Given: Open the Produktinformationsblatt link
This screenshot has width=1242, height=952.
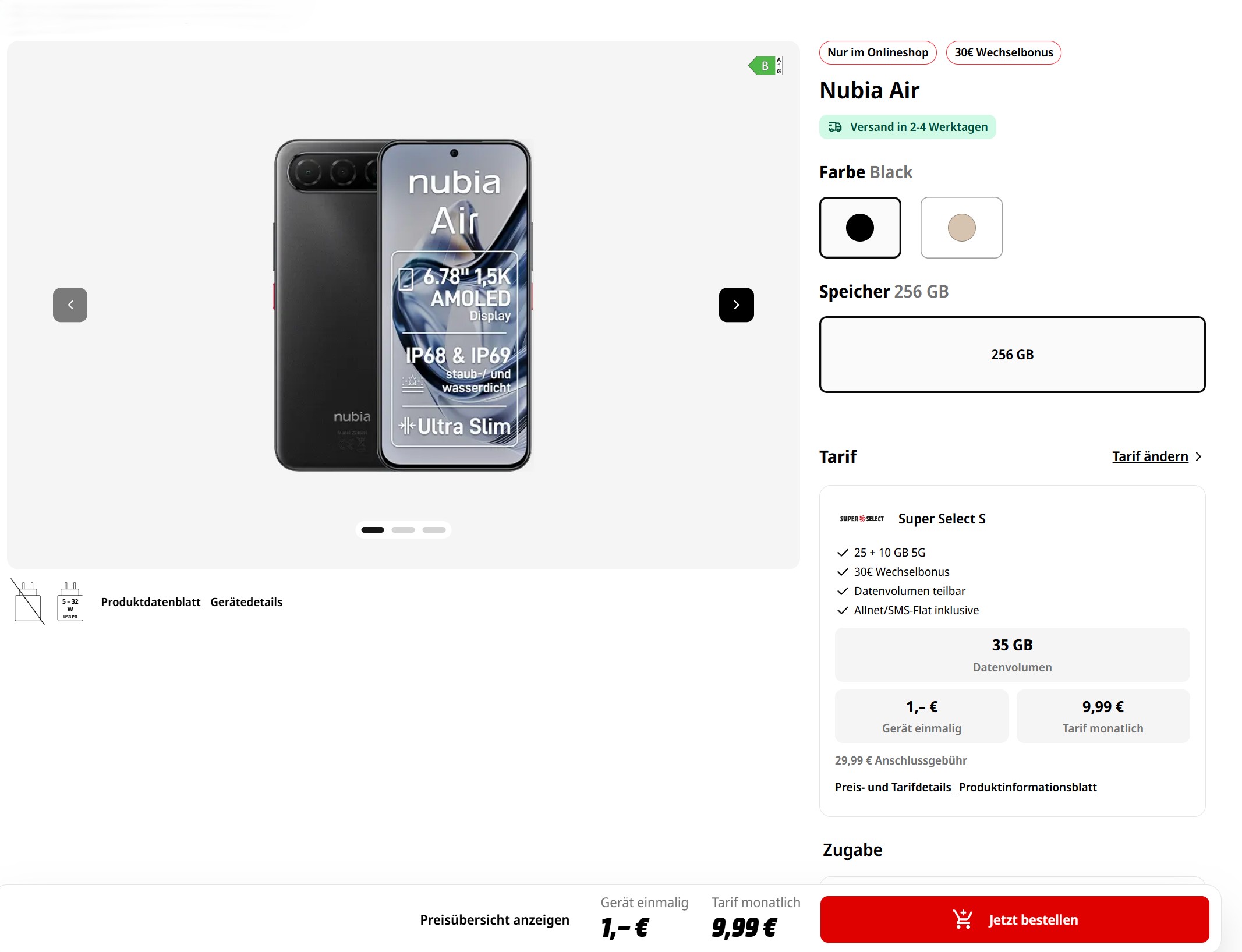Looking at the screenshot, I should (1027, 787).
